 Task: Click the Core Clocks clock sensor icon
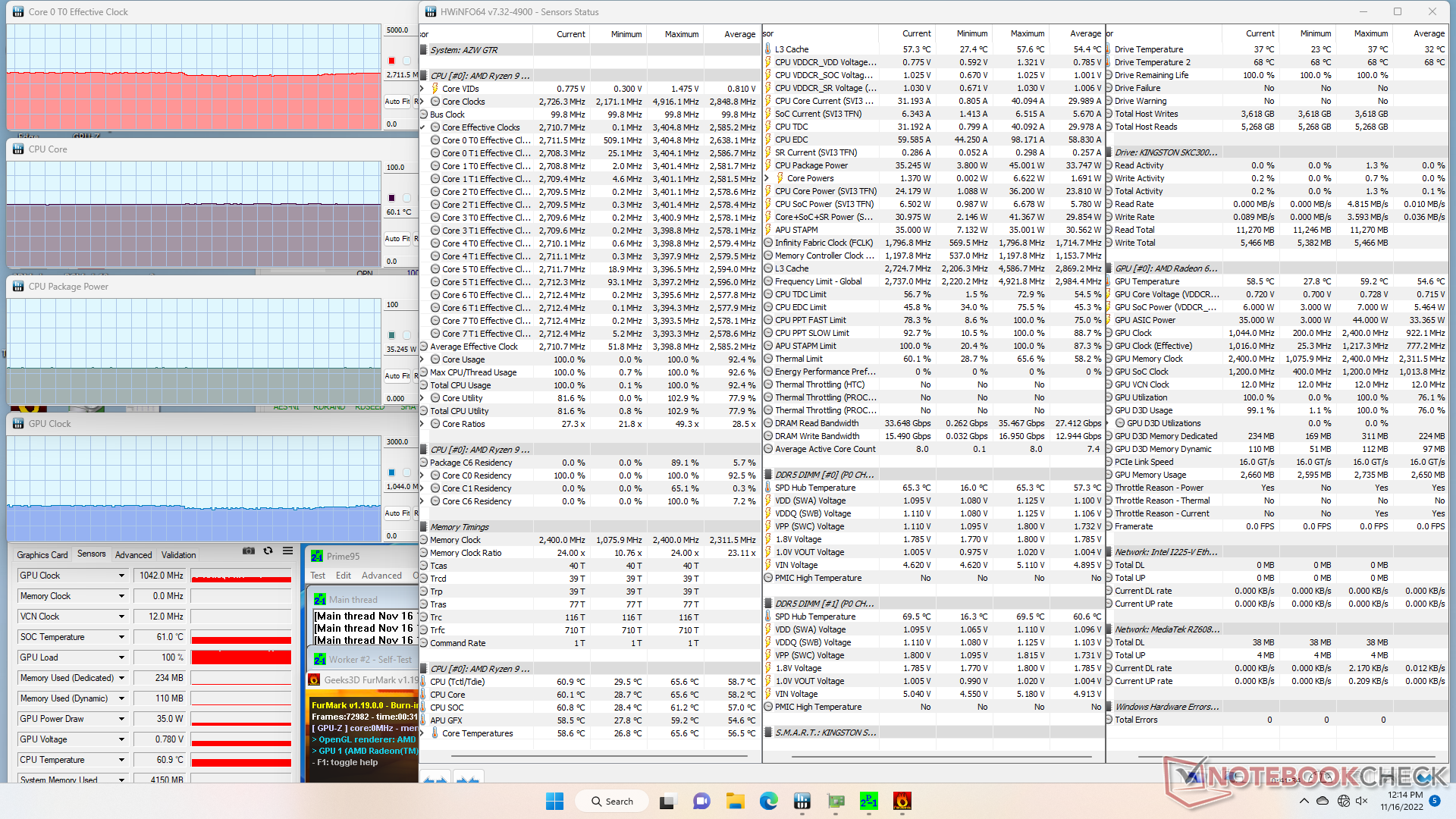[x=435, y=102]
